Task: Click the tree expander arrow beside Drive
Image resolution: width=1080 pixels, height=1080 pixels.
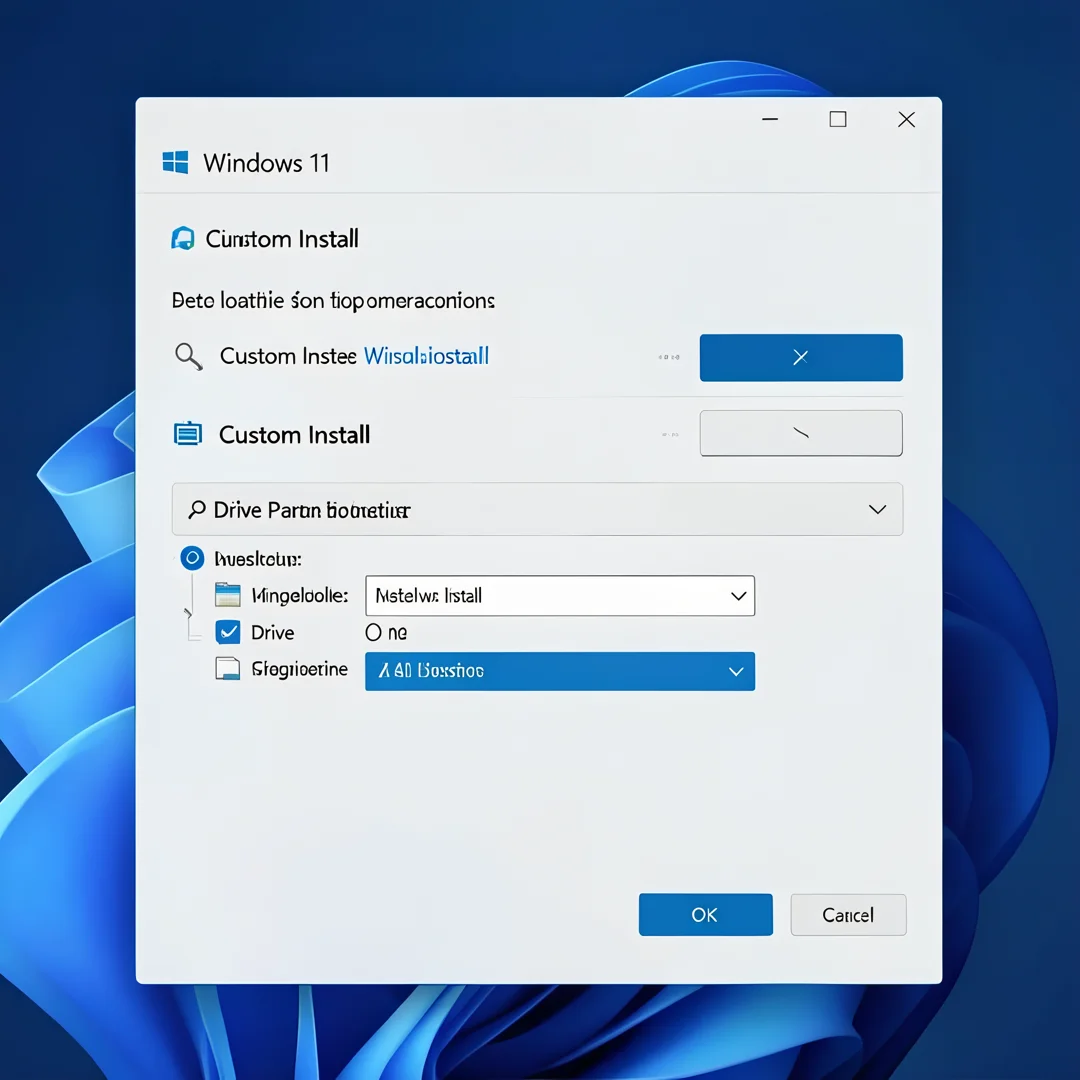Action: tap(187, 613)
